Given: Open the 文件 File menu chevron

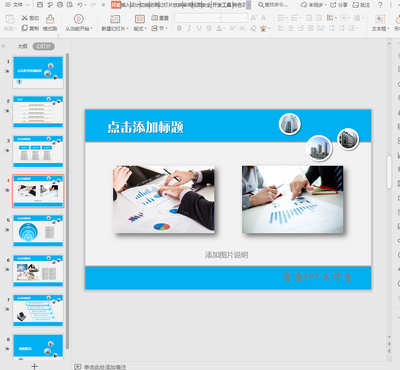Looking at the screenshot, I should click(28, 5).
